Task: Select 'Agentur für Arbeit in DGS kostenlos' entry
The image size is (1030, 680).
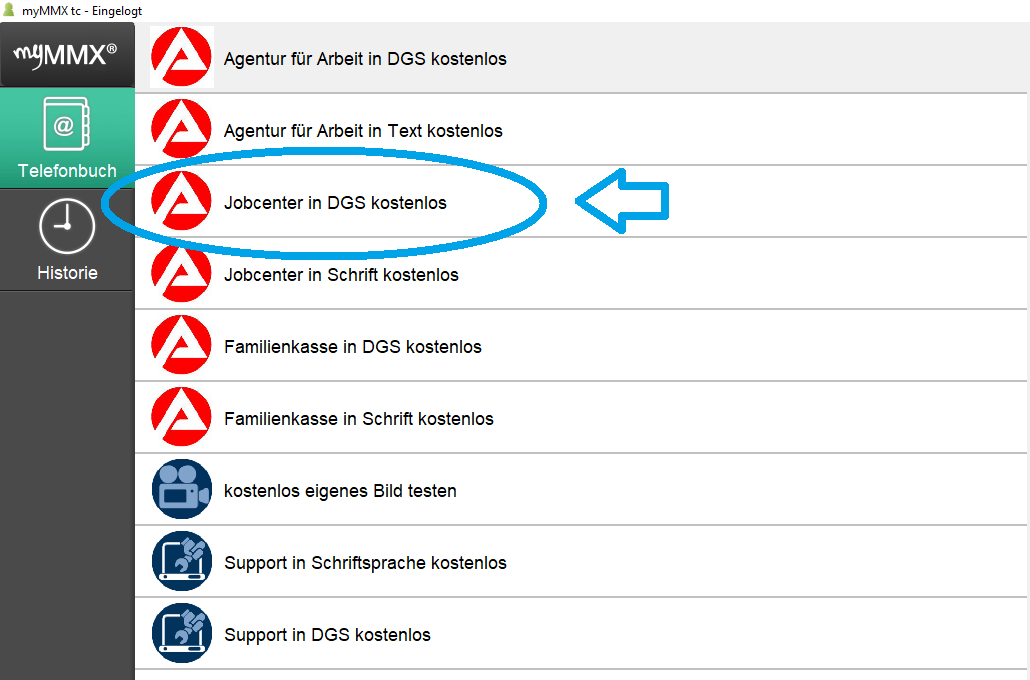Action: 365,59
